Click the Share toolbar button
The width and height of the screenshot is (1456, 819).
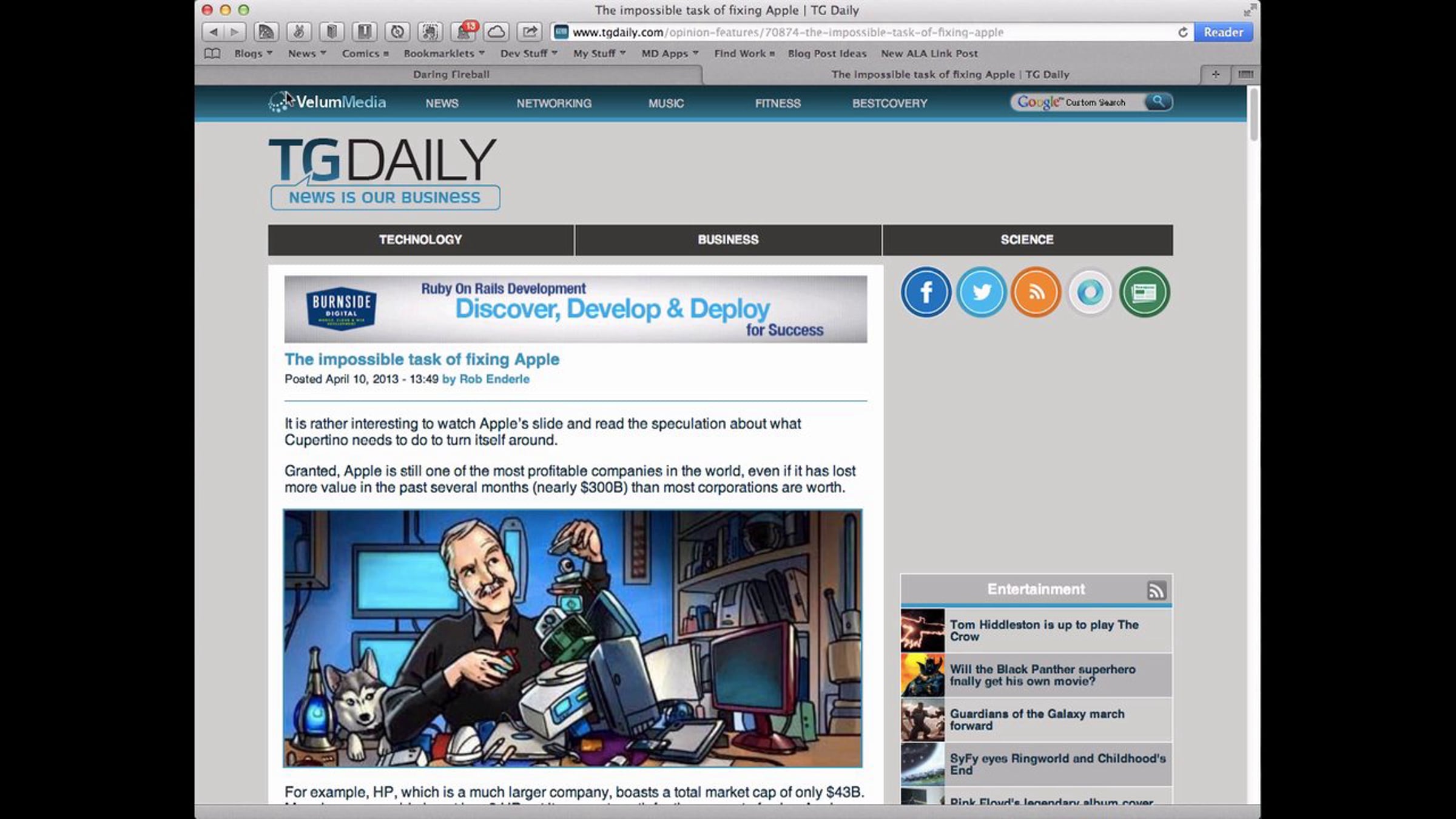(530, 32)
